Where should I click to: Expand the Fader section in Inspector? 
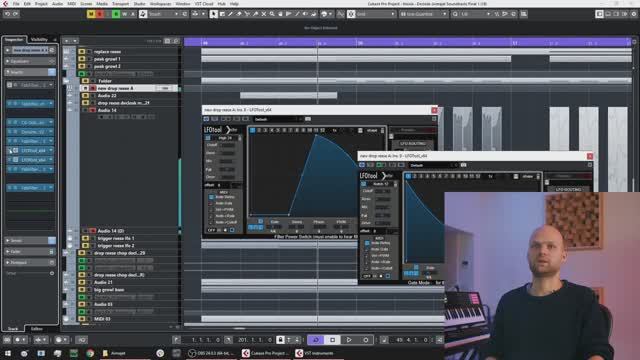tap(30, 252)
